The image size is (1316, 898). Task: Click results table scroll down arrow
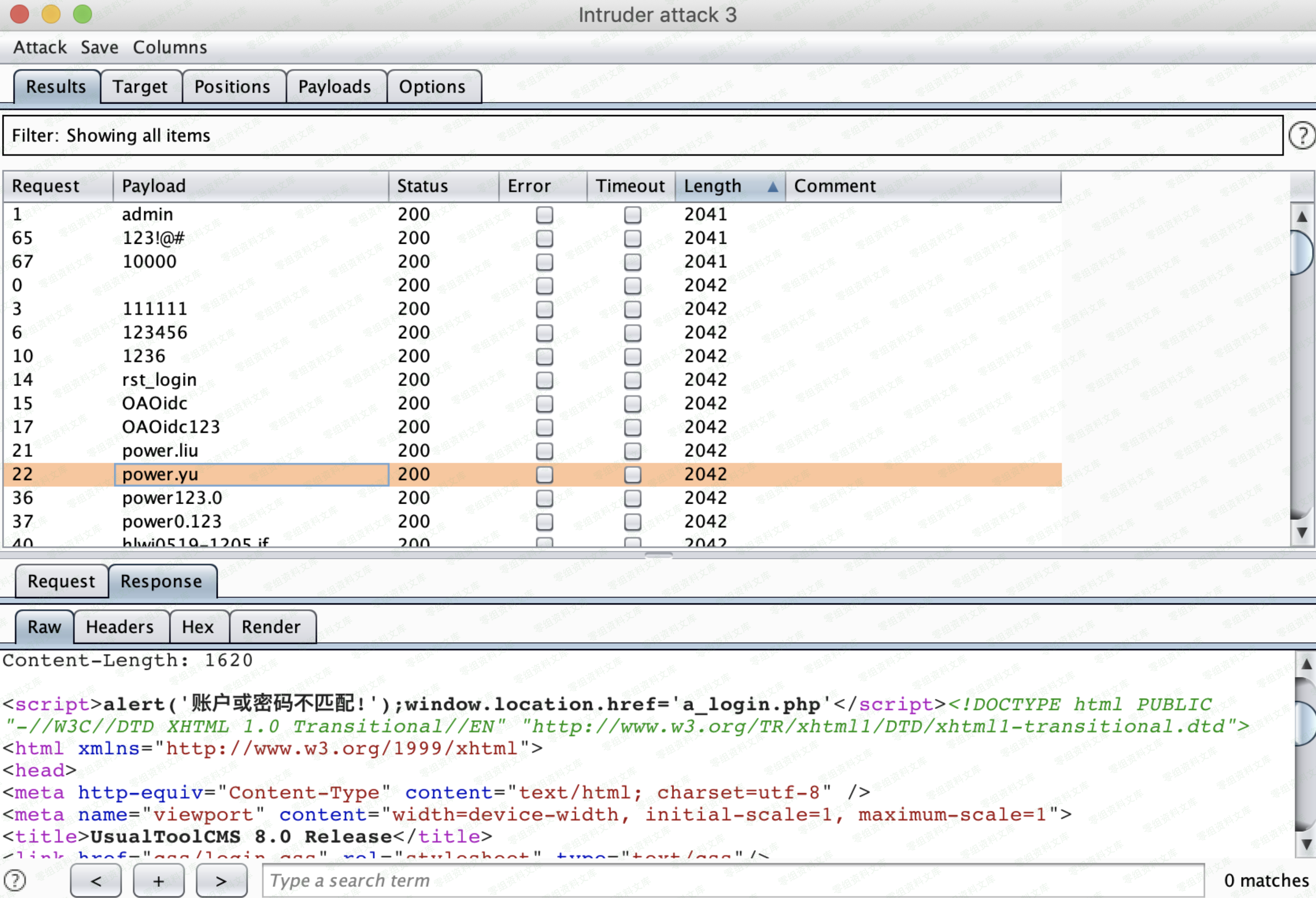(1301, 532)
